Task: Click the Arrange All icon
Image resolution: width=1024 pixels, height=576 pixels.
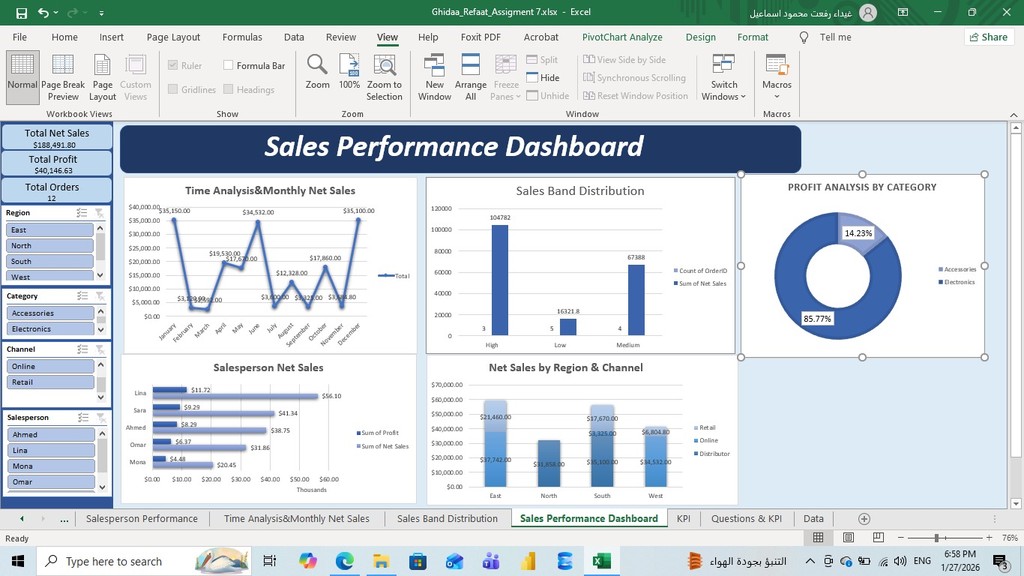Action: (470, 66)
